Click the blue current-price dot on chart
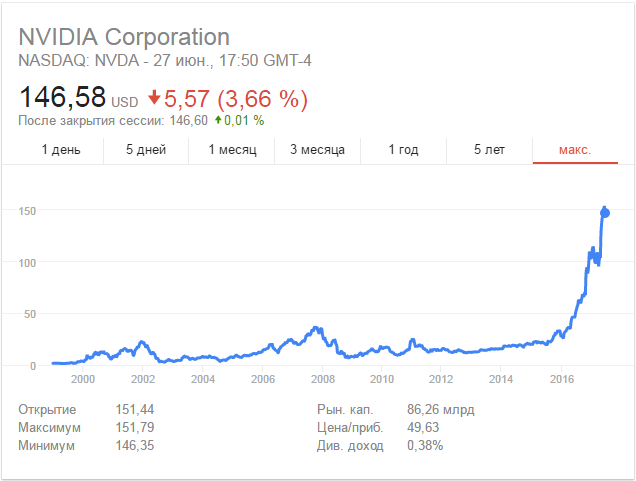636x481 pixels. click(605, 213)
